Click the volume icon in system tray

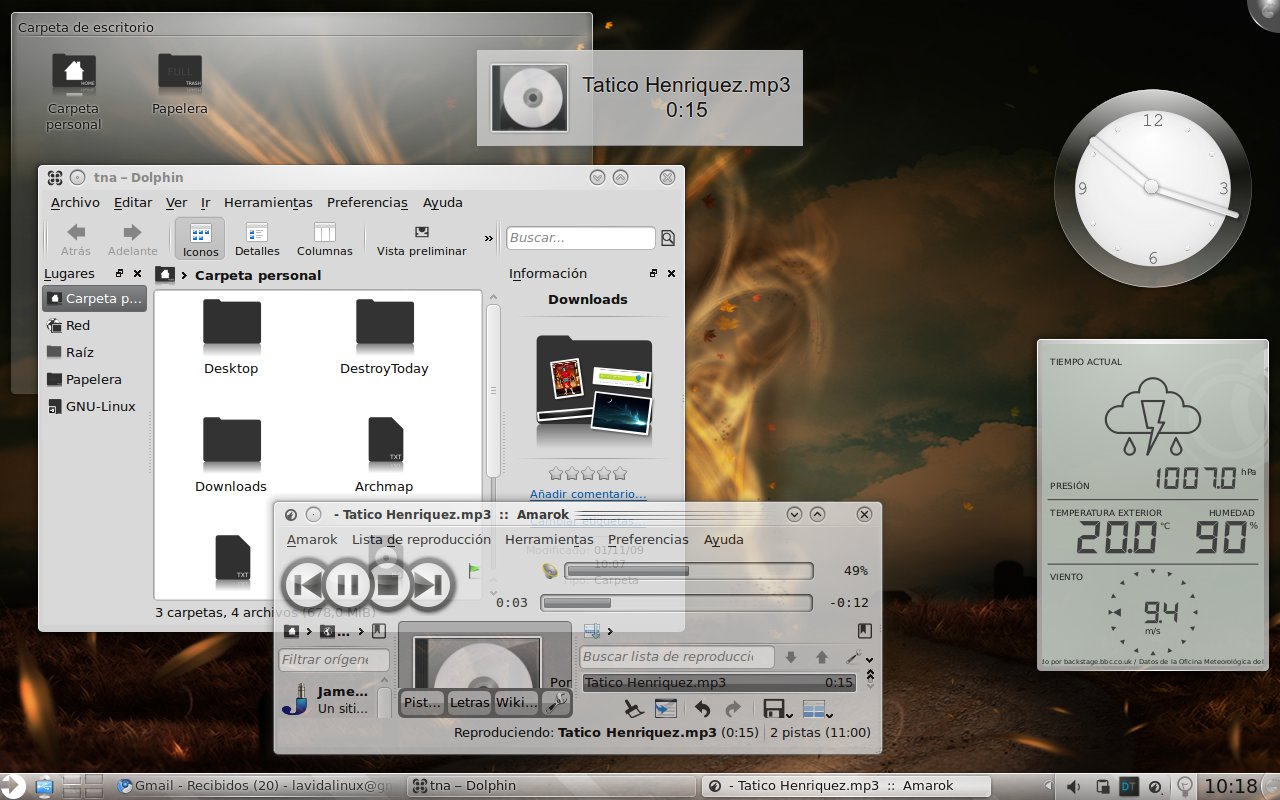tap(1073, 786)
